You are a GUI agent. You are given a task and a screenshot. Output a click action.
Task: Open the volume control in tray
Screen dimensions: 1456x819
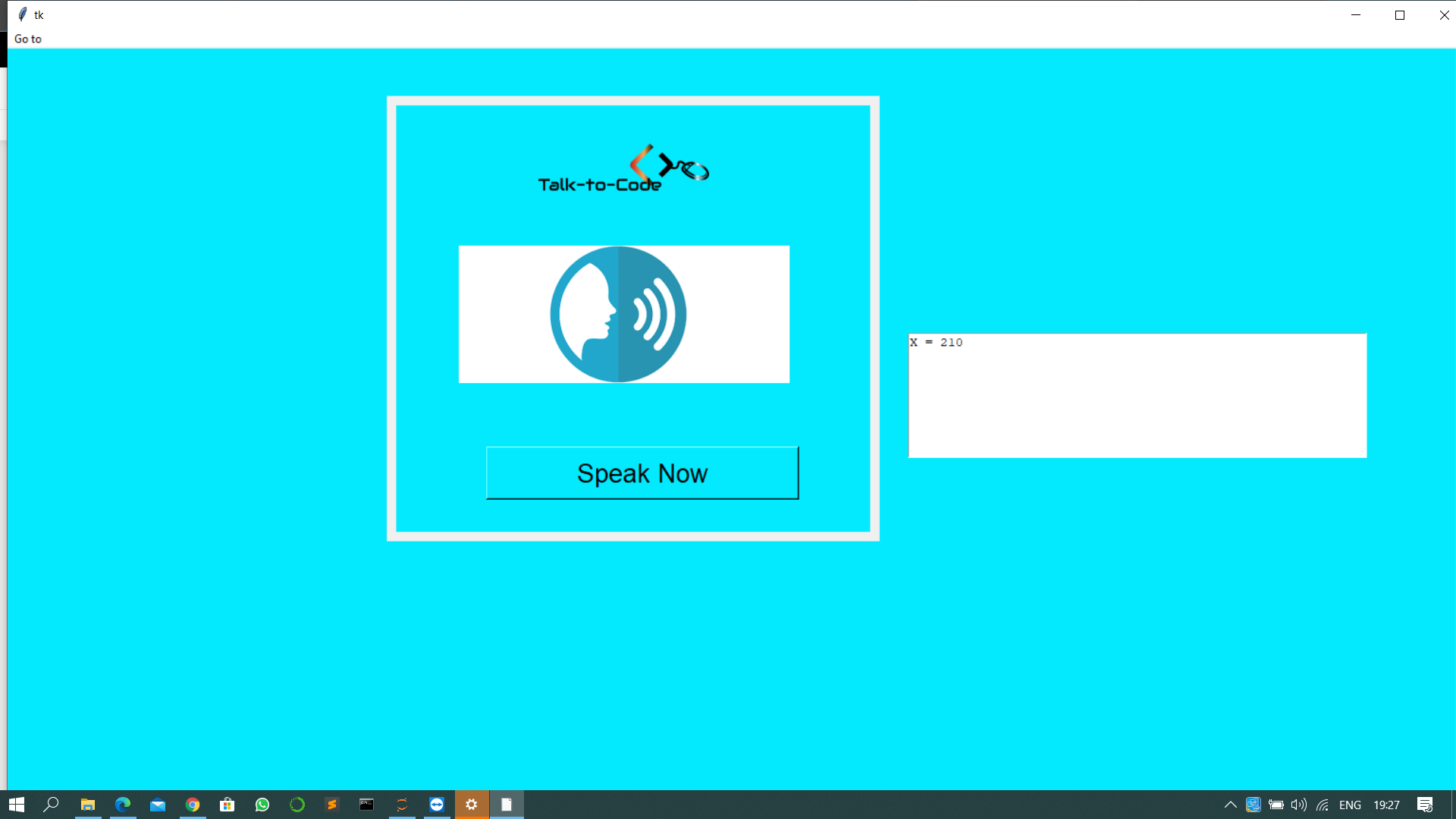point(1298,805)
